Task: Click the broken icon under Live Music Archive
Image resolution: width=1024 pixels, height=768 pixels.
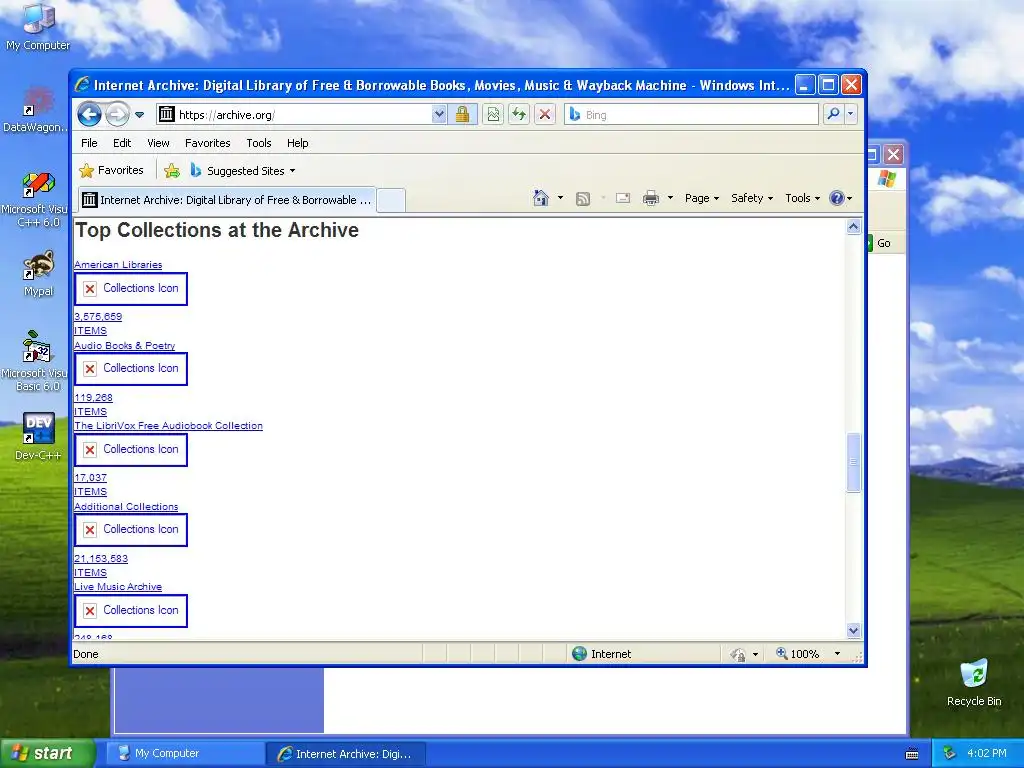Action: click(x=131, y=611)
